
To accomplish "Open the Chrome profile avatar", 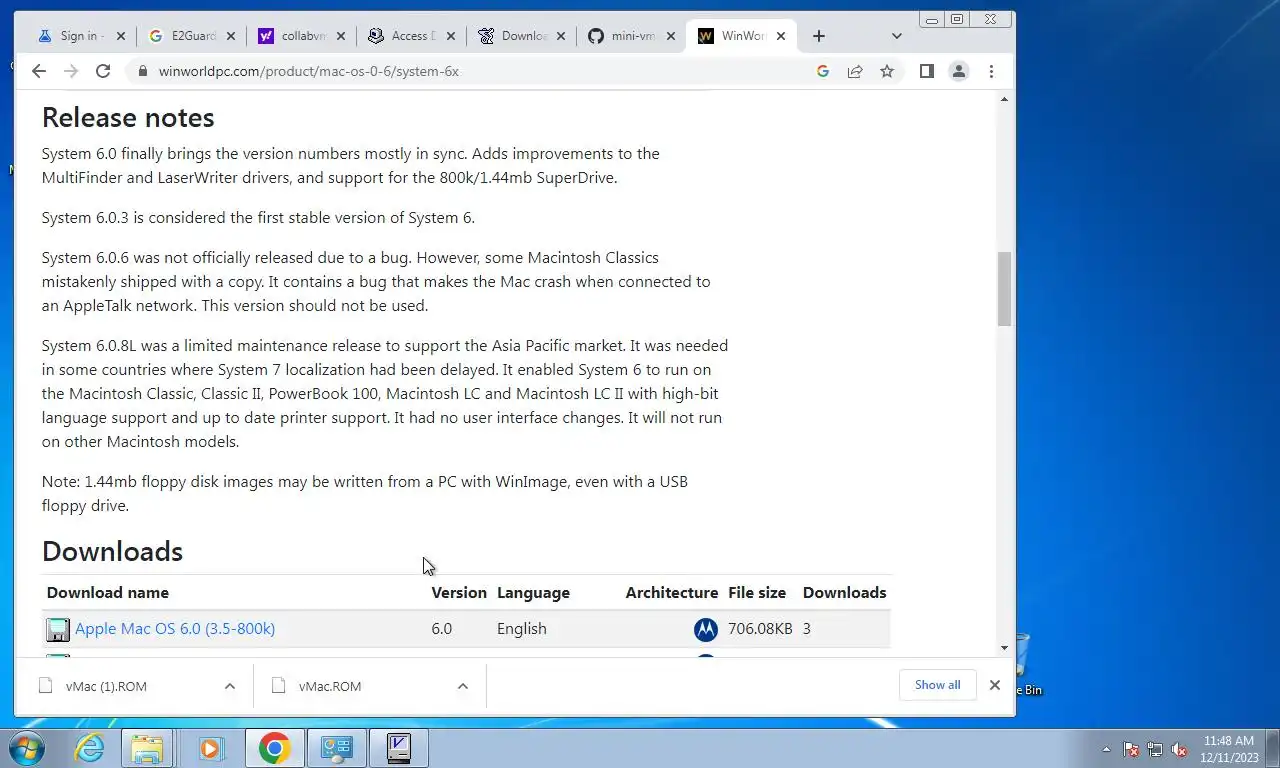I will (x=959, y=71).
